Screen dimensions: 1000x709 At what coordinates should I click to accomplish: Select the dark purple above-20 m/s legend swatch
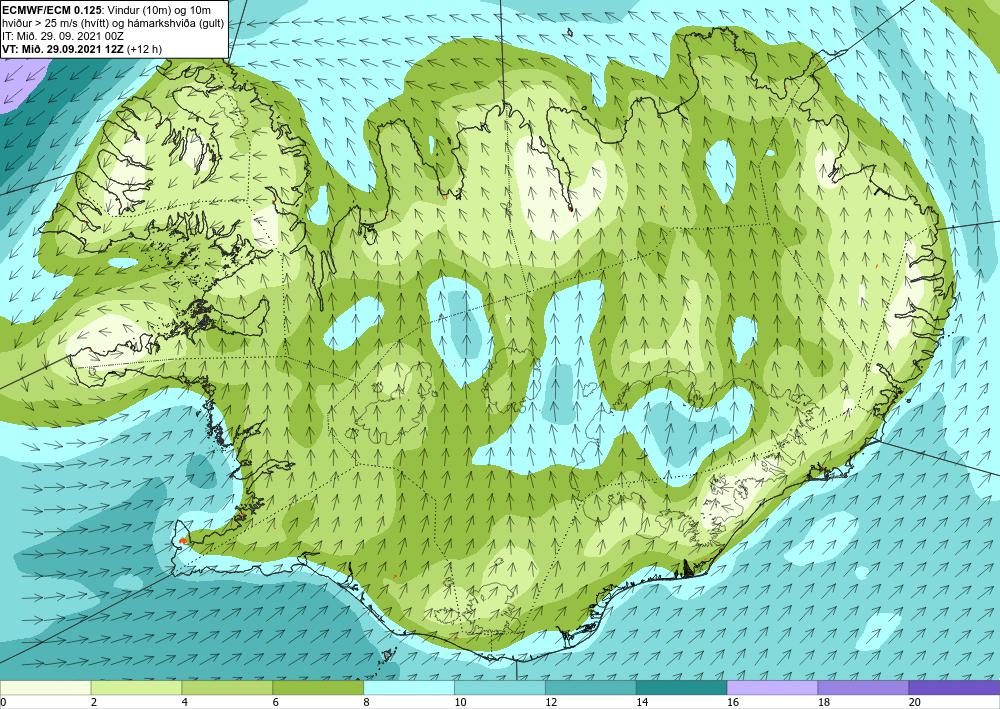click(954, 688)
